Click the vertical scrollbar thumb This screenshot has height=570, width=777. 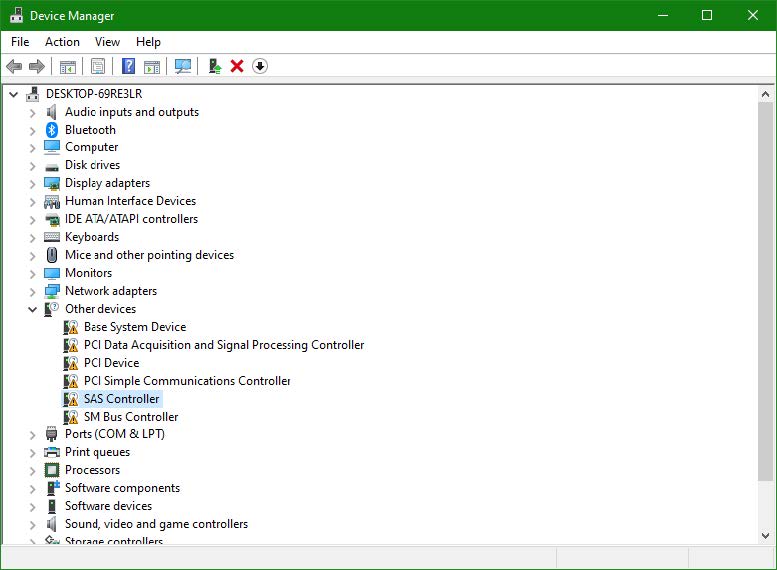[x=765, y=291]
